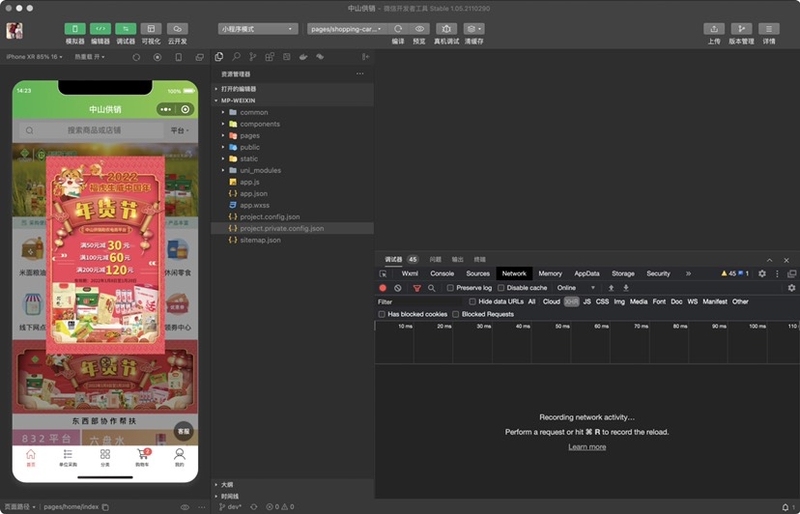Click the clear cache (清缓存) icon
Image resolution: width=800 pixels, height=514 pixels.
tap(474, 29)
